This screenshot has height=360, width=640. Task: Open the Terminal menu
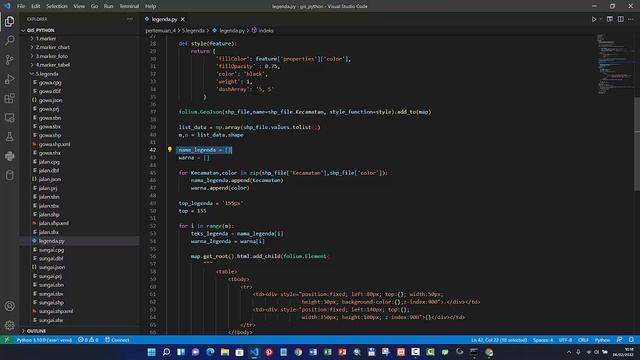pos(129,6)
